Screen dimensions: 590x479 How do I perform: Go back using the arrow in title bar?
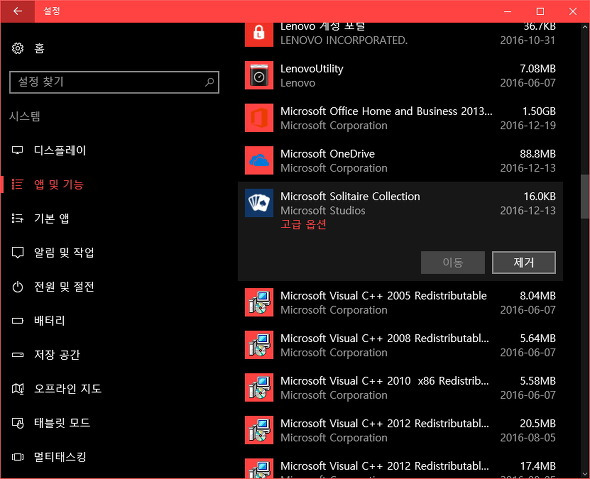click(17, 11)
